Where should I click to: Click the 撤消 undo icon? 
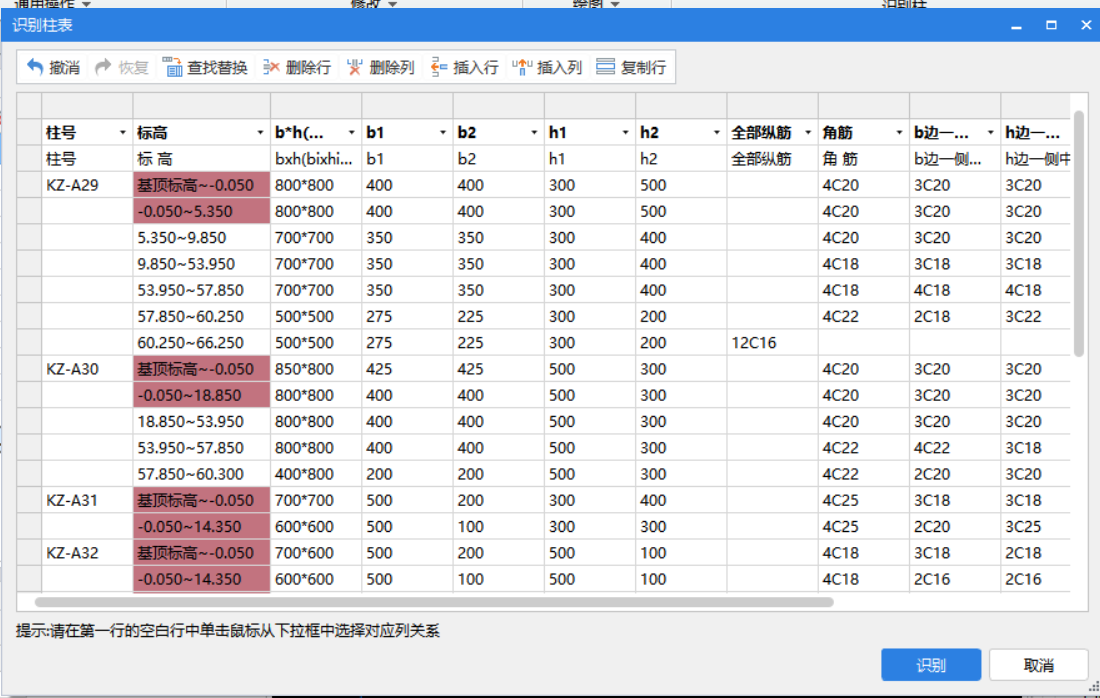[x=35, y=67]
